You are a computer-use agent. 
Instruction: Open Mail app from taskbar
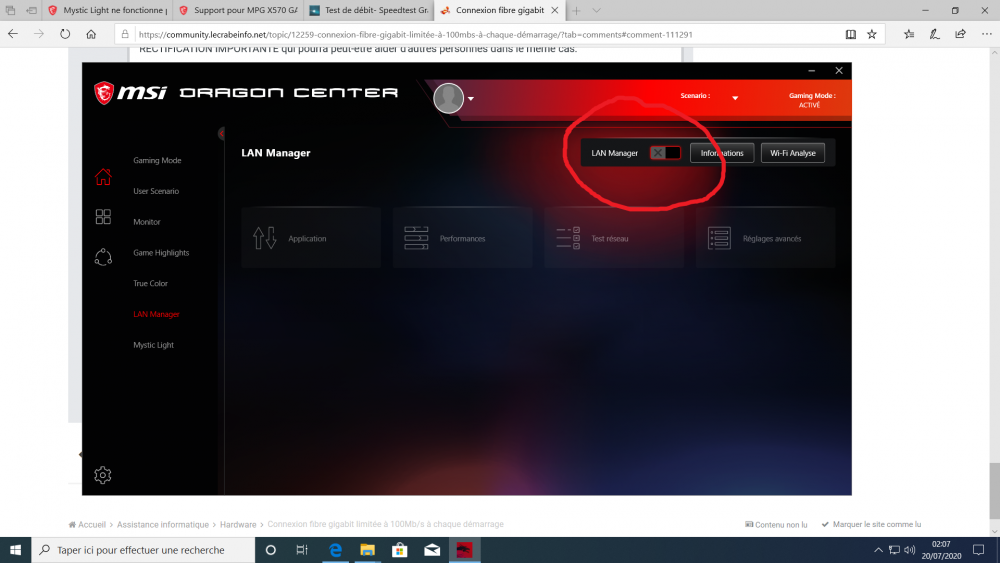pos(432,550)
